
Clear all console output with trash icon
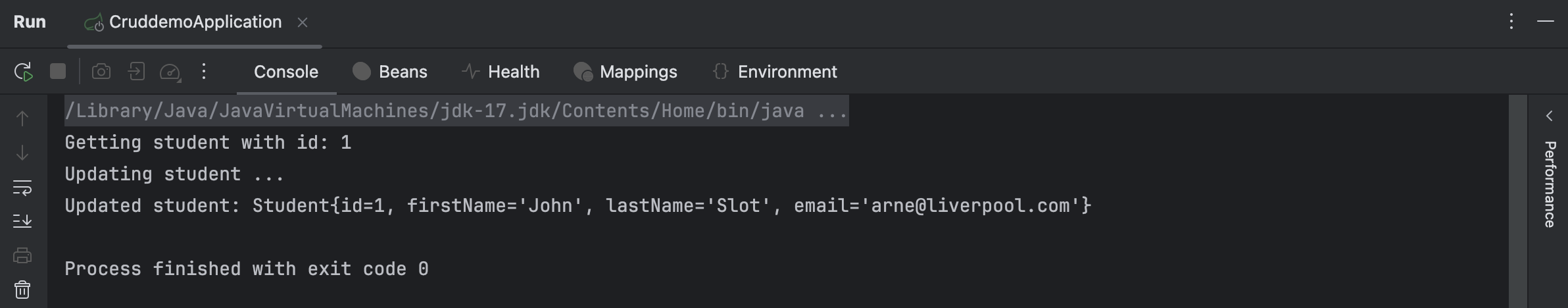[x=22, y=290]
